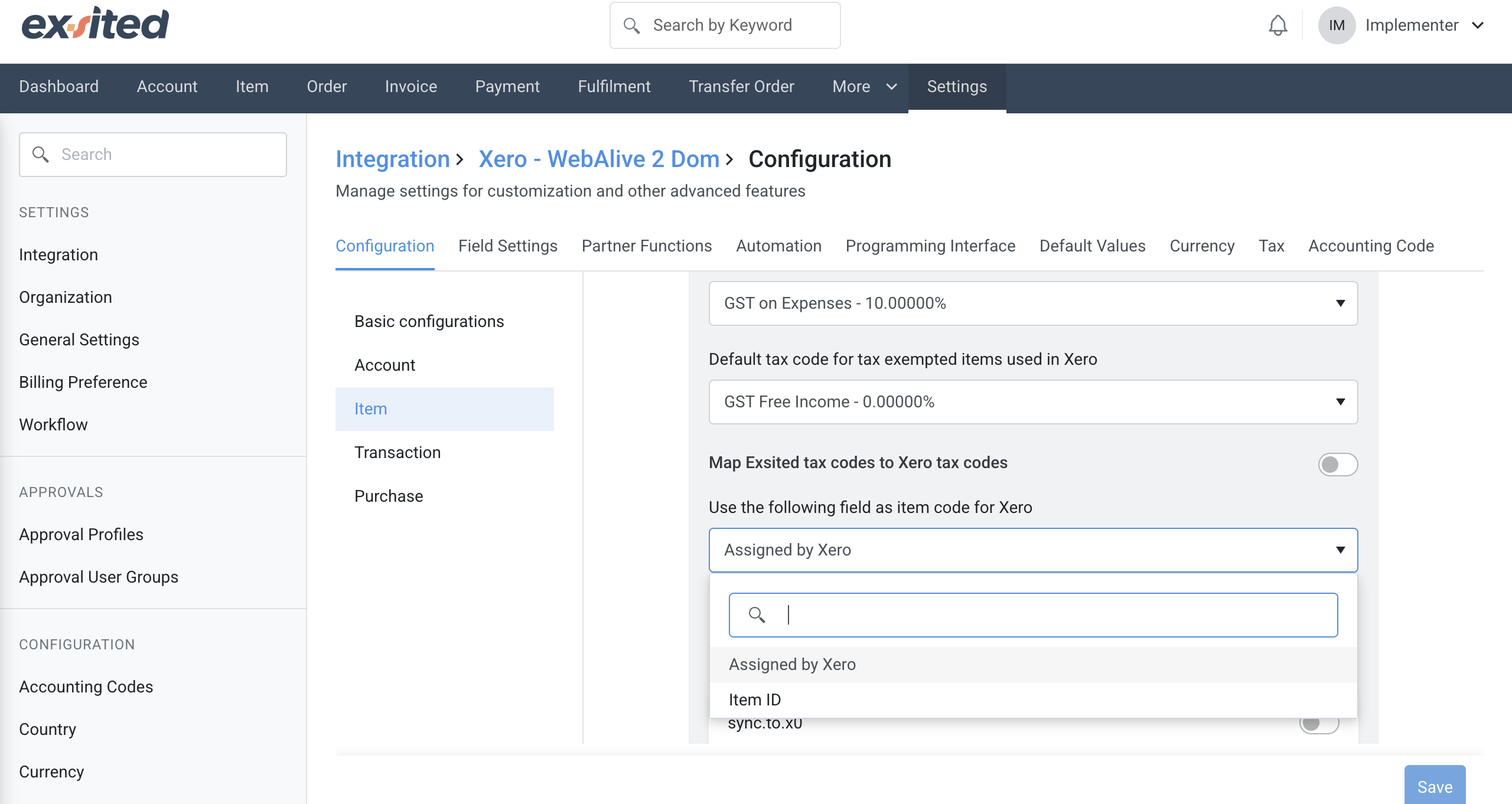
Task: Go to Order in top navigation
Action: click(x=327, y=87)
